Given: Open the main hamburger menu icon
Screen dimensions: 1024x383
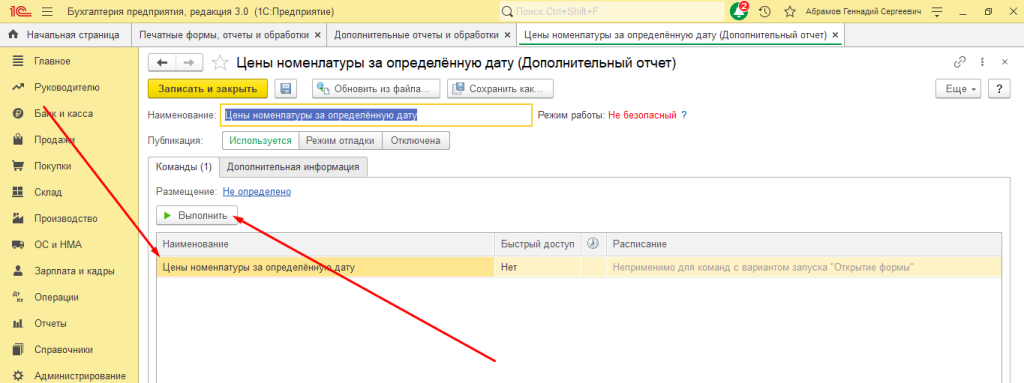Looking at the screenshot, I should 47,12.
